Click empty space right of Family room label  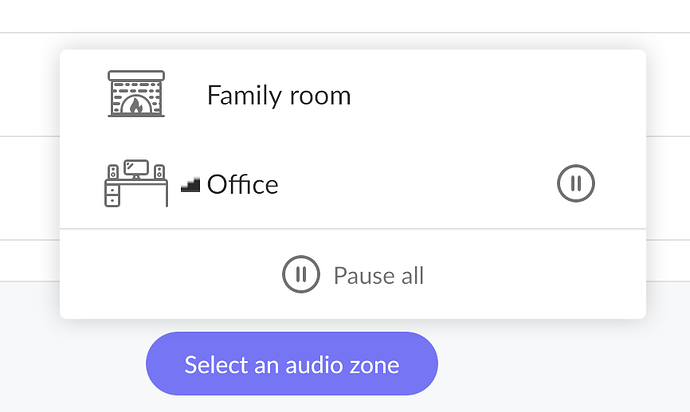click(497, 95)
